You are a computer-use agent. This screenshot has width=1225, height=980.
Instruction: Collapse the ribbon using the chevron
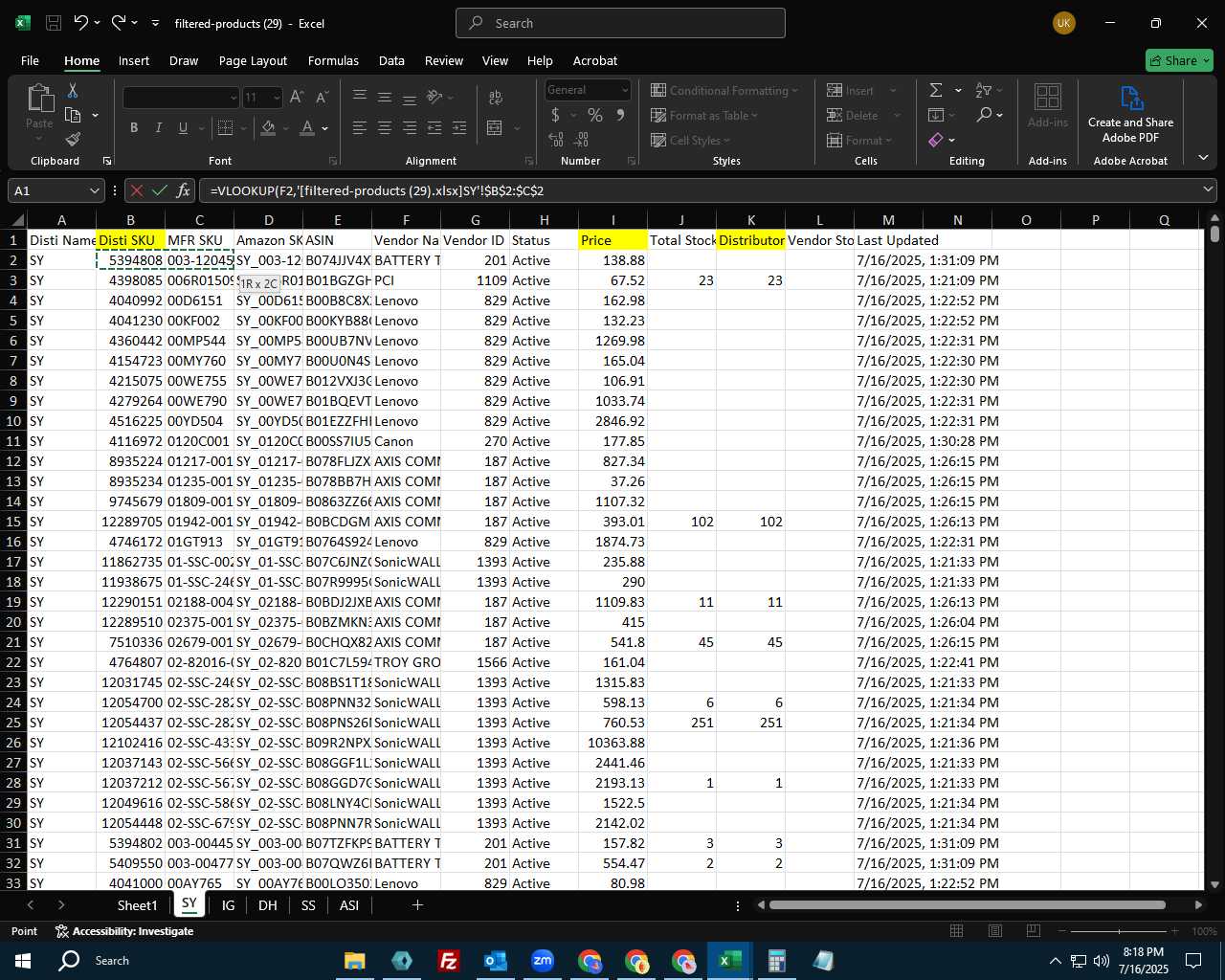pyautogui.click(x=1203, y=158)
